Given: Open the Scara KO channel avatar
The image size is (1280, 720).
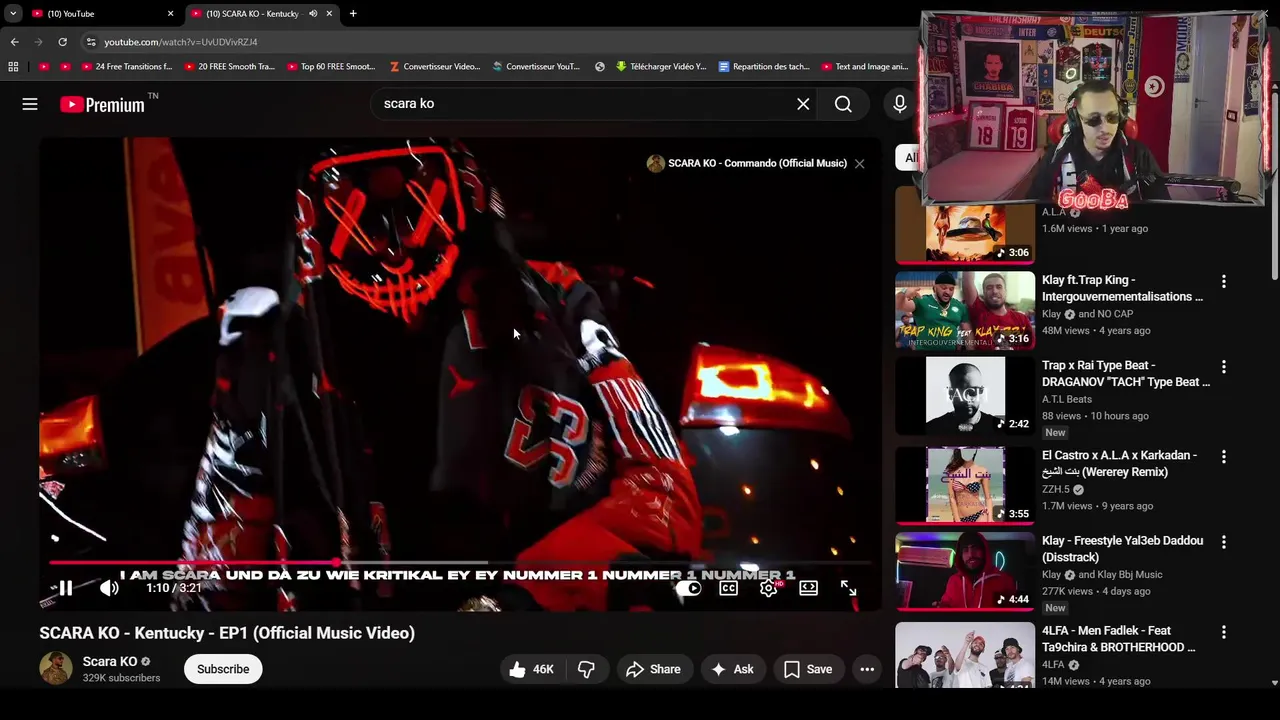Looking at the screenshot, I should tap(56, 668).
